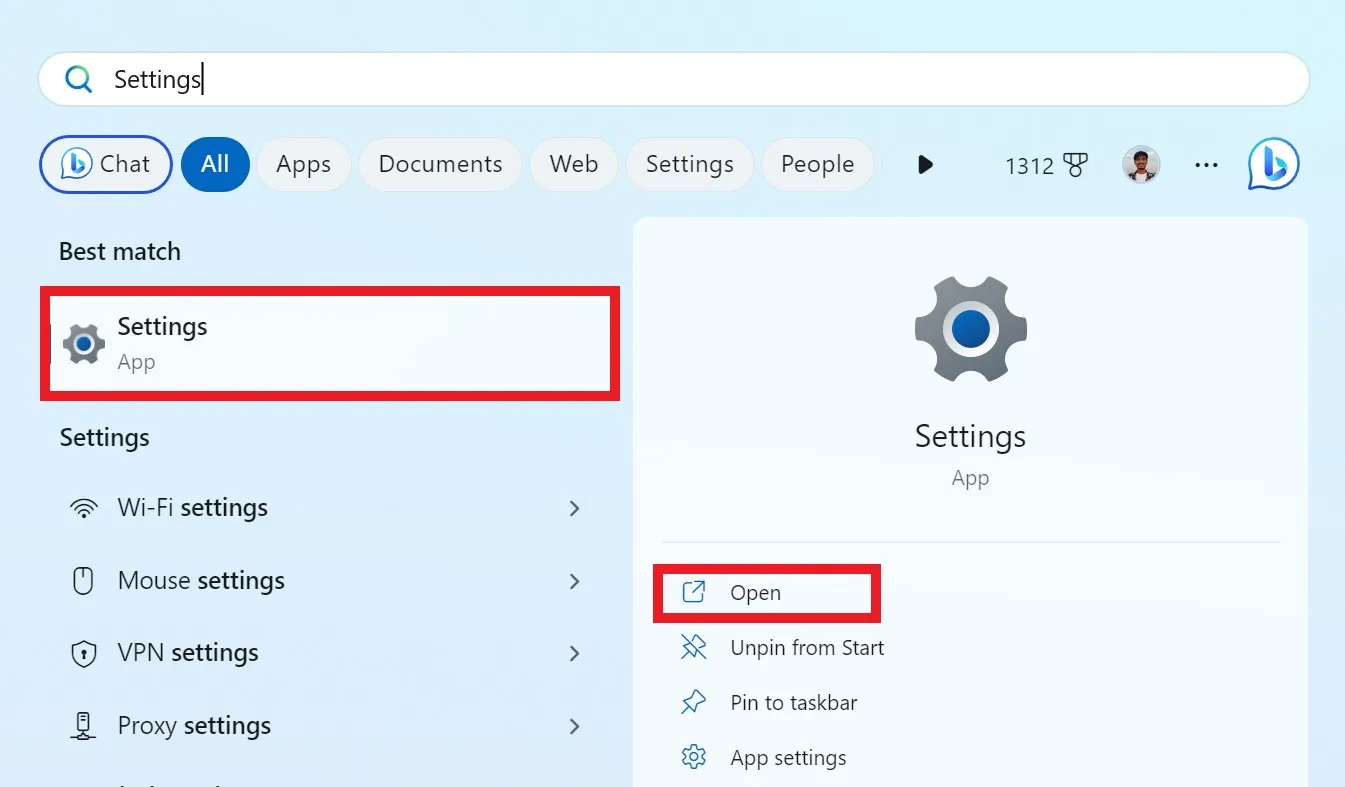Click the Chat button
The height and width of the screenshot is (787, 1345).
tap(105, 164)
